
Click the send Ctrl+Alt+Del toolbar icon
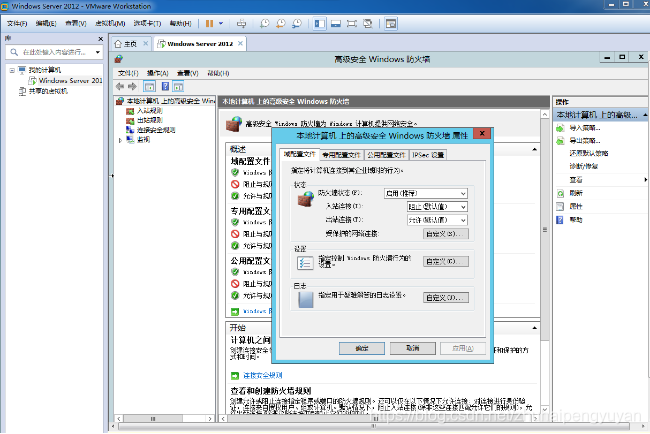coord(241,24)
